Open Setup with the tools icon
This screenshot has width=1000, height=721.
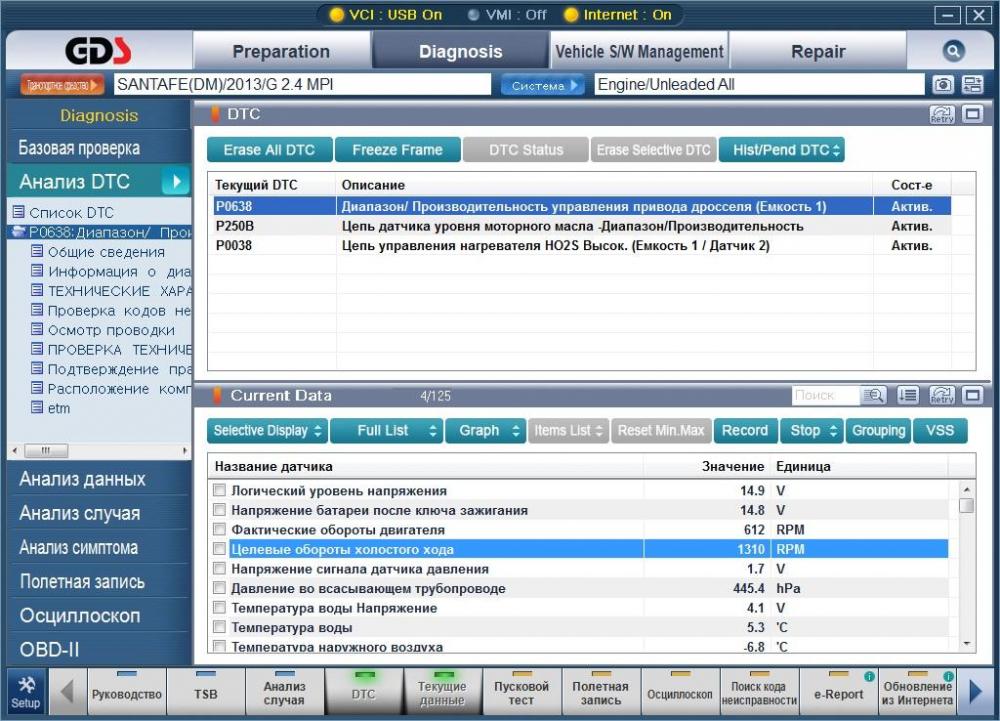[26, 692]
